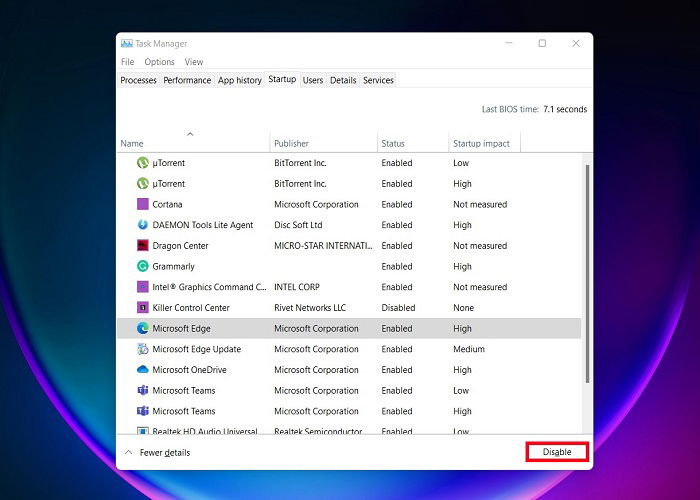The width and height of the screenshot is (700, 500).
Task: Click Not measured impact in the Cortana row
Action: click(480, 204)
